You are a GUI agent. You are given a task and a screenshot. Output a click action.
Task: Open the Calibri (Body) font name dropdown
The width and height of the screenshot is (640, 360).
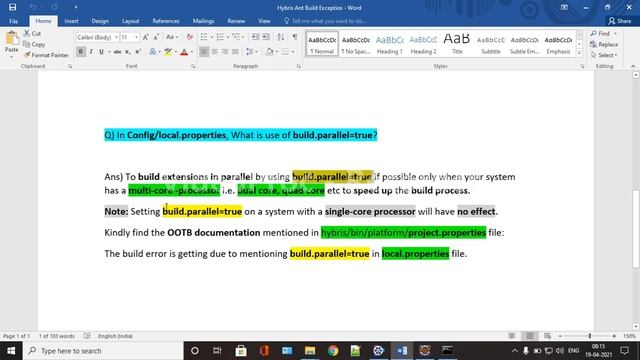(x=116, y=37)
